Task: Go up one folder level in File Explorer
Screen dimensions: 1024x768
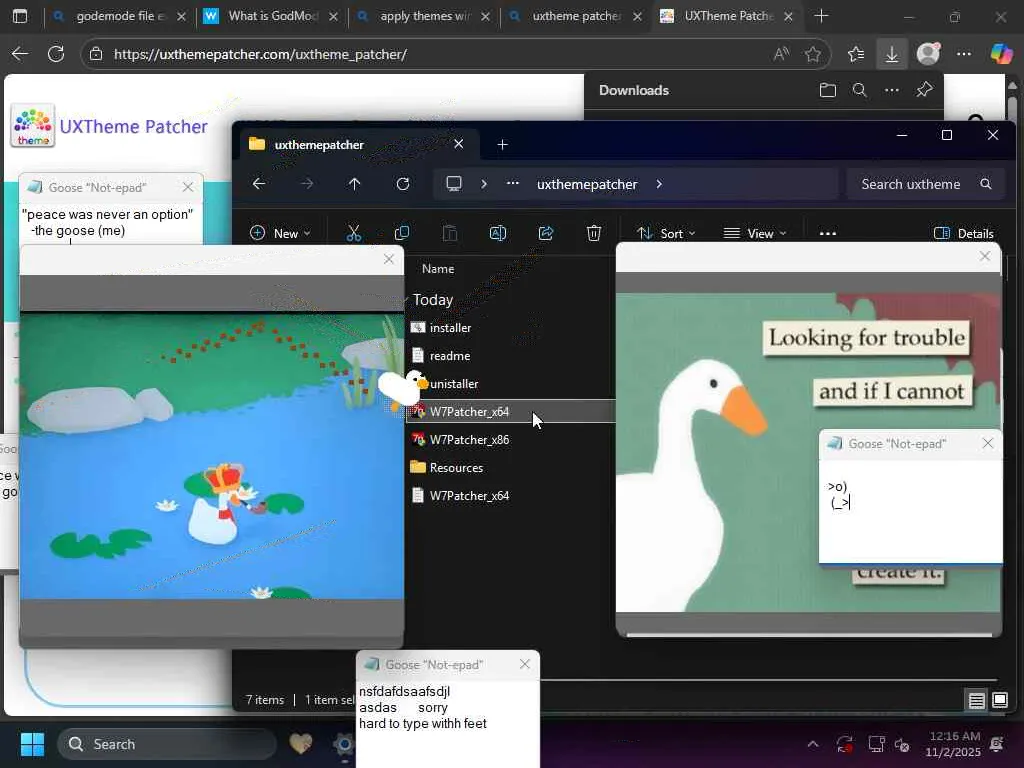Action: point(355,184)
